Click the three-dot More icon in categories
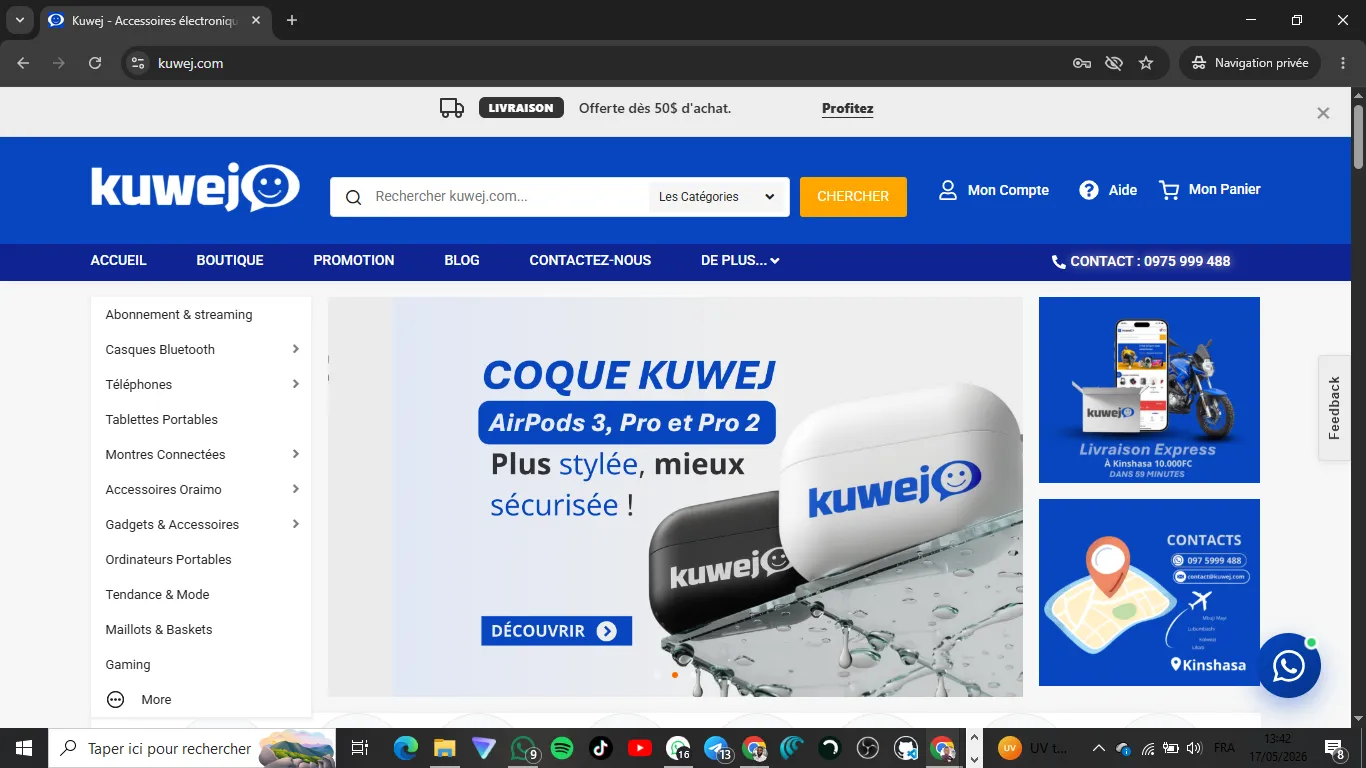This screenshot has width=1366, height=768. pyautogui.click(x=115, y=700)
